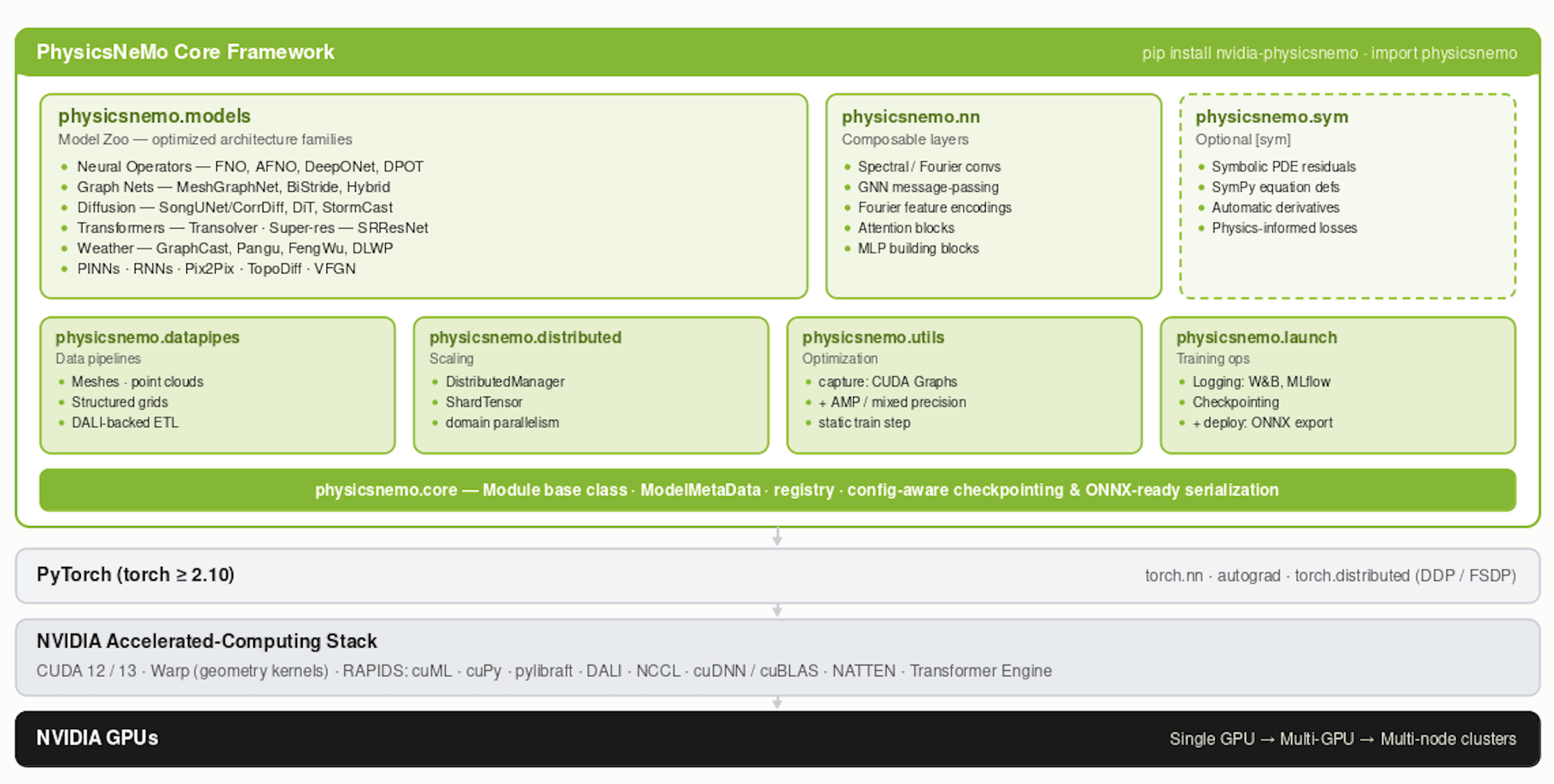Select the "static train step" bullet
Viewport: 1554px width, 784px height.
click(864, 422)
